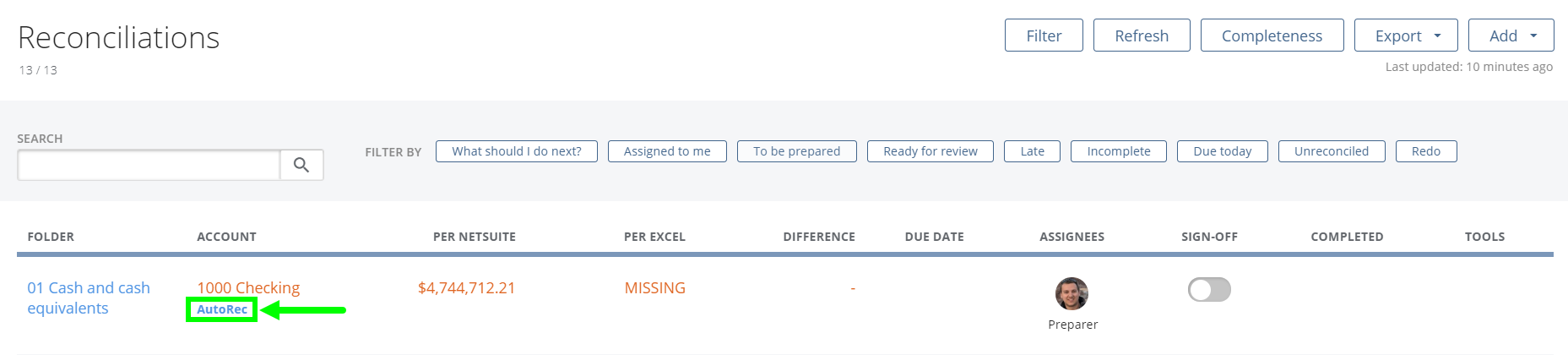Refresh the reconciliations list
The image size is (1568, 355).
point(1142,35)
